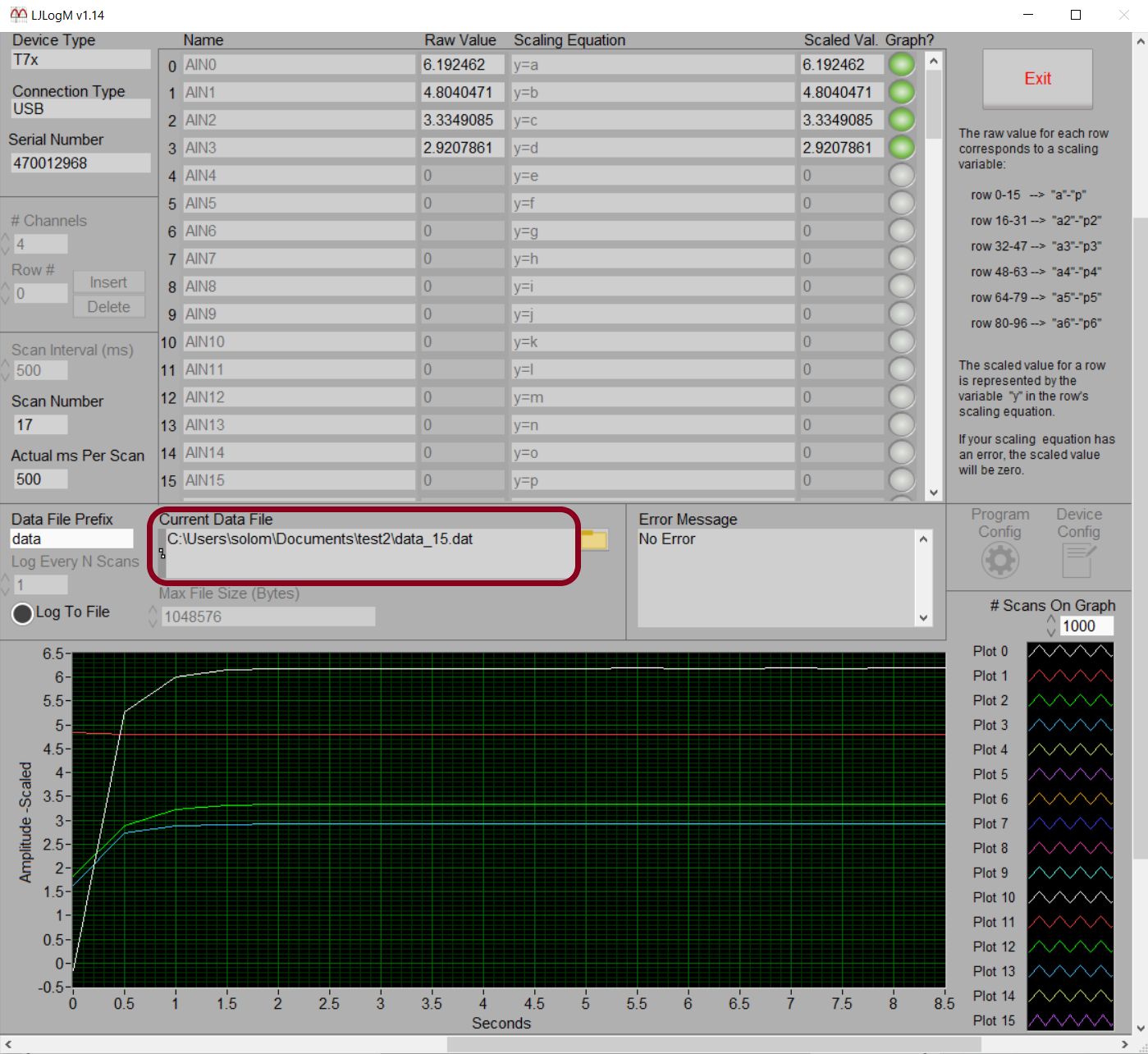Click the folder browse icon for data file
The height and width of the screenshot is (1054, 1148).
(594, 540)
